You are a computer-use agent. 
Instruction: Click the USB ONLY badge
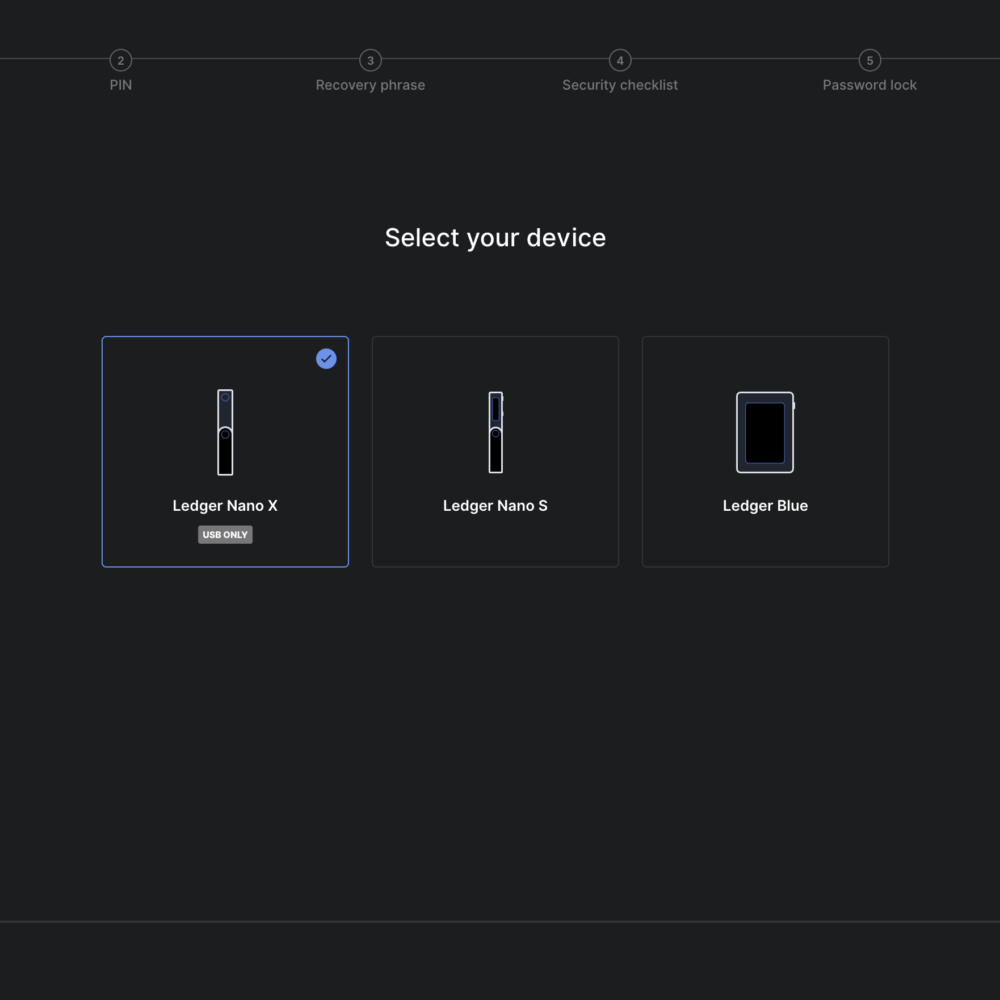(225, 535)
